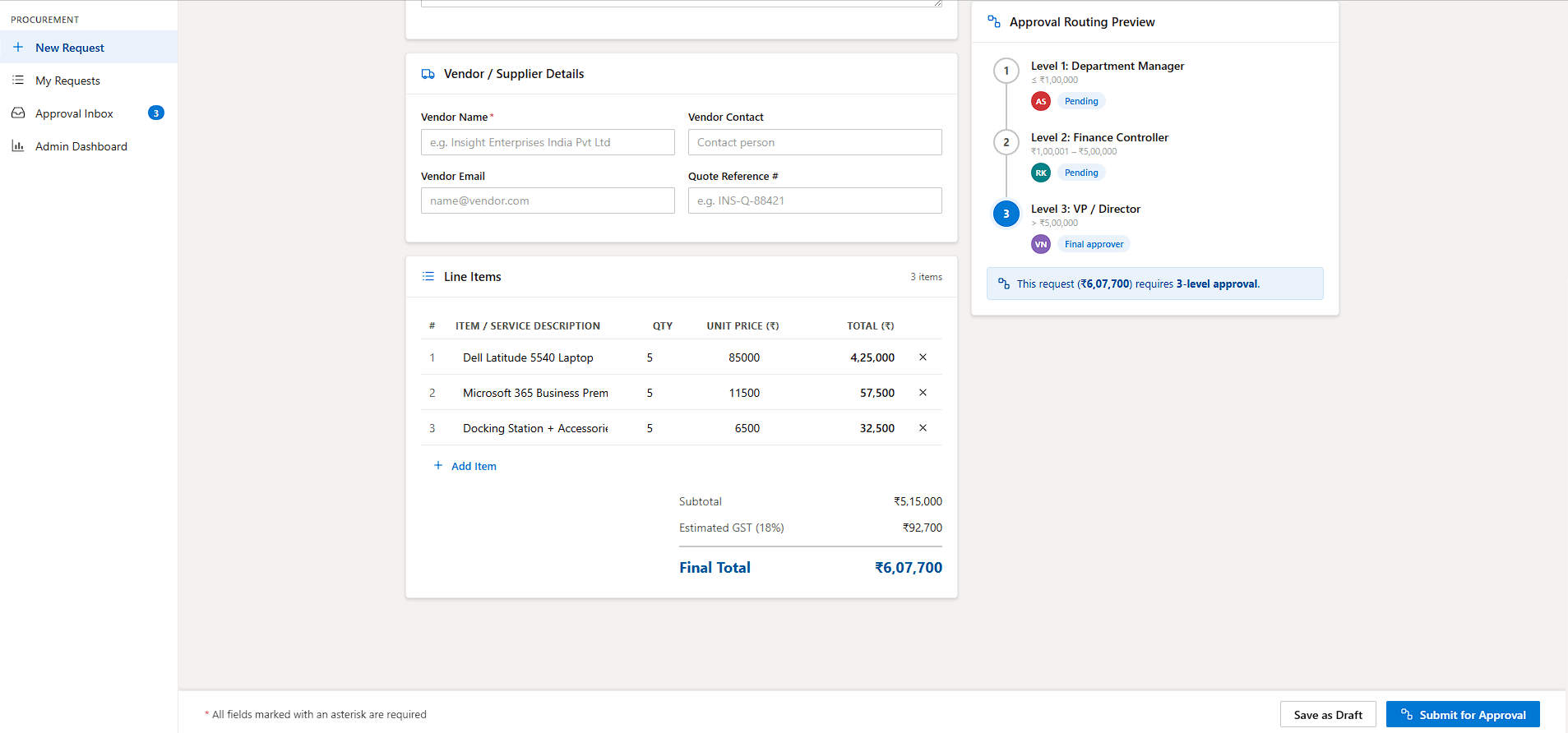
Task: Edit the Dell Latitude 5540 Laptop description
Action: click(535, 357)
